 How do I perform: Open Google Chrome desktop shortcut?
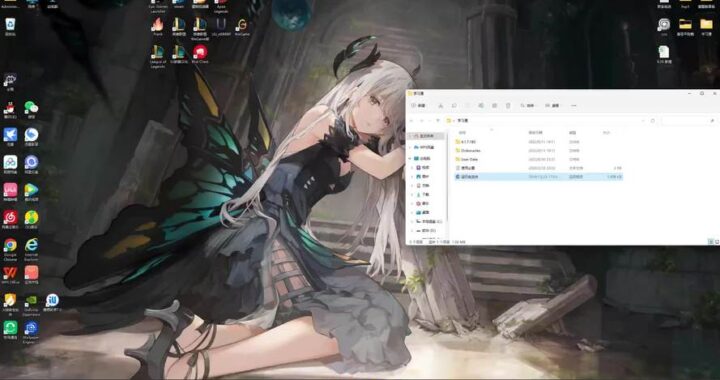[x=10, y=247]
